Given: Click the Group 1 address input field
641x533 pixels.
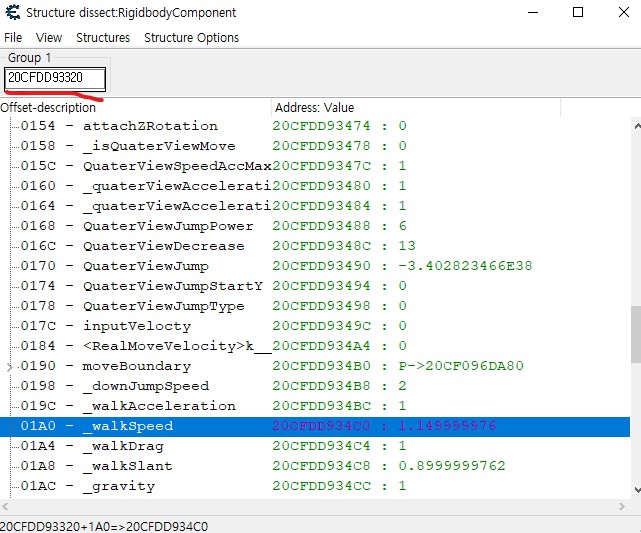Looking at the screenshot, I should (55, 77).
